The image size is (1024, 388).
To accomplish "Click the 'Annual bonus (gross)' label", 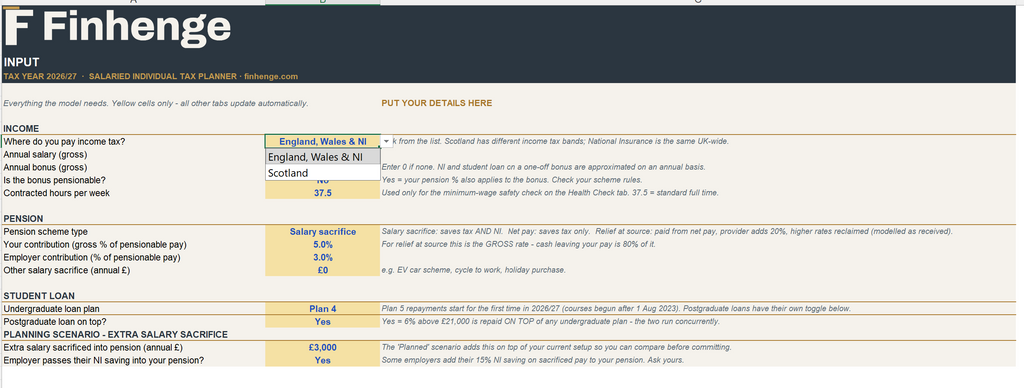I will coord(45,167).
